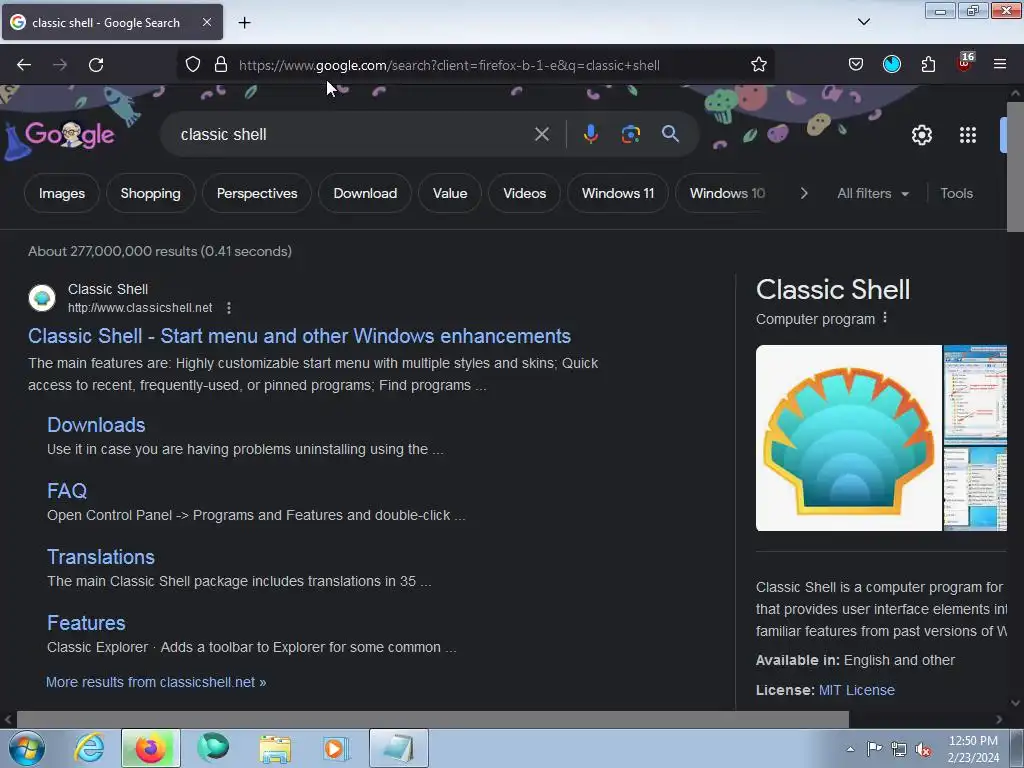
Task: Click the horizontal page scrollbar
Action: (432, 720)
